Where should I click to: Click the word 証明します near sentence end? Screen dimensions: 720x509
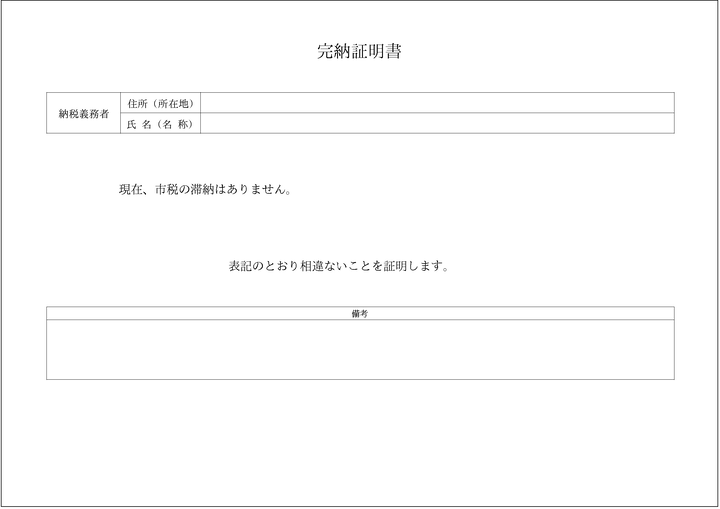click(x=412, y=267)
